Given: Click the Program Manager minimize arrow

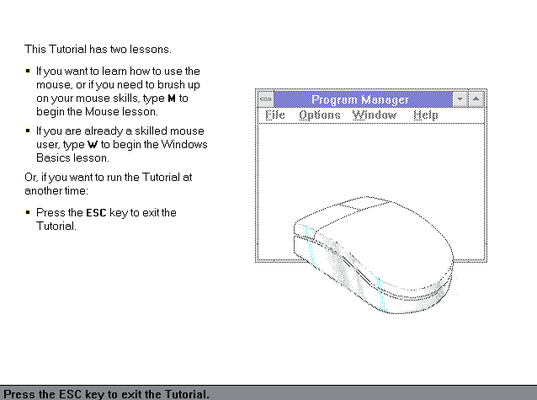Looking at the screenshot, I should [x=460, y=99].
